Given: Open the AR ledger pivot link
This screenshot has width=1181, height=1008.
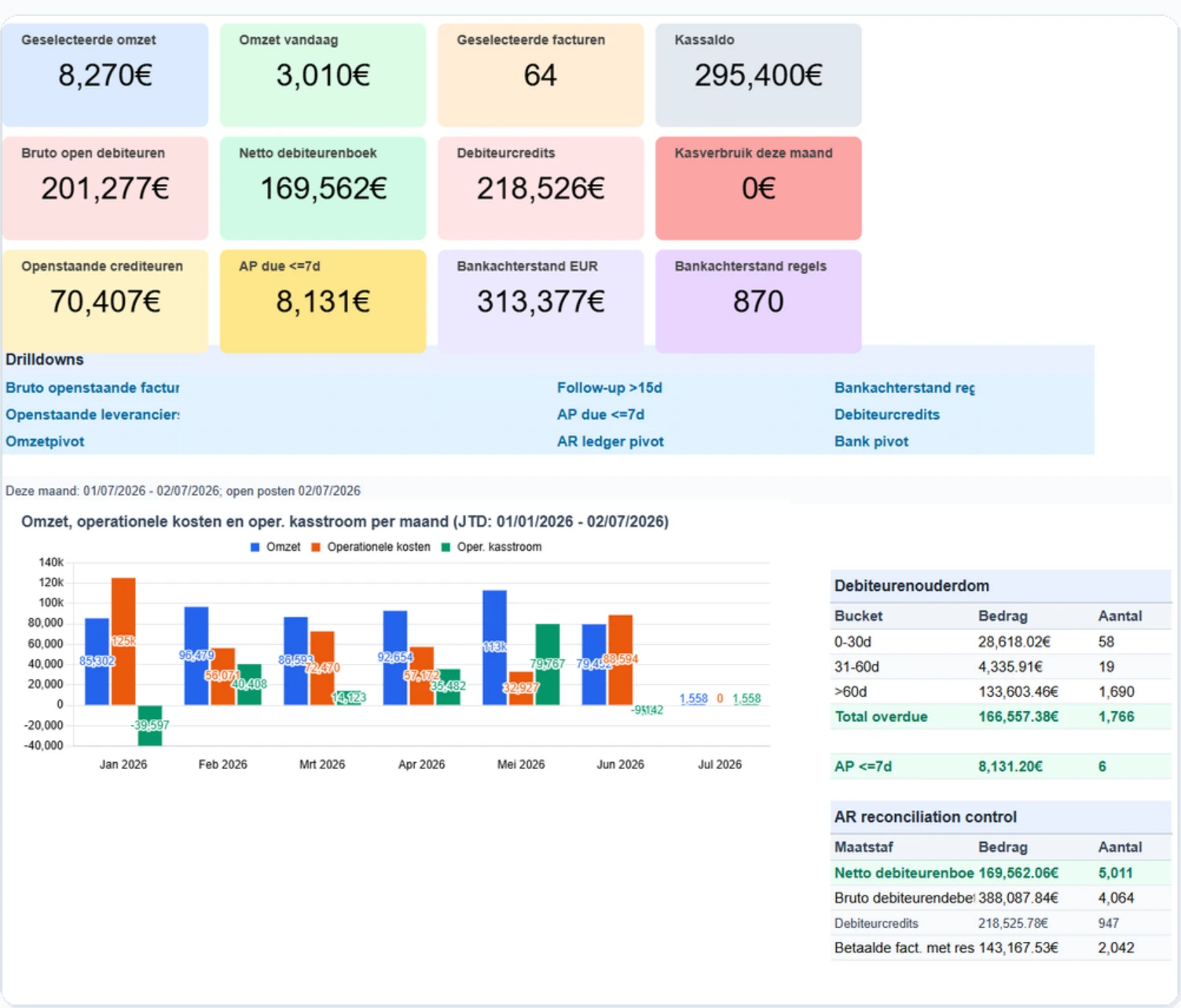Looking at the screenshot, I should click(611, 442).
